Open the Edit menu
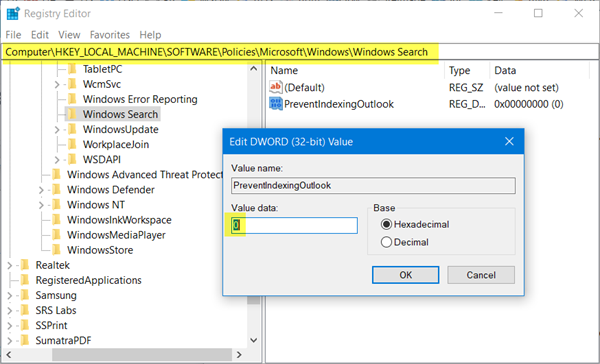 [40, 35]
